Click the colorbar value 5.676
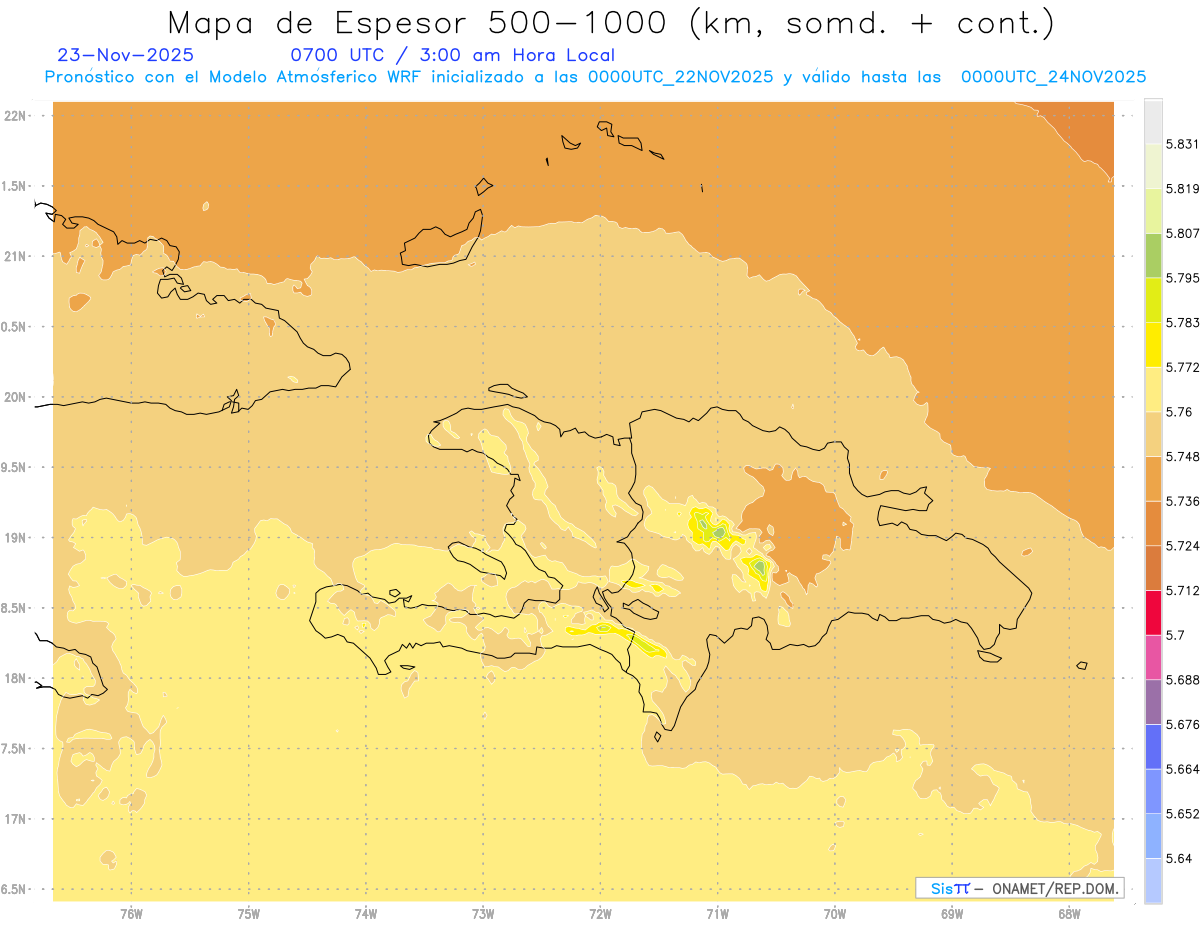The height and width of the screenshot is (927, 1200). point(1182,724)
